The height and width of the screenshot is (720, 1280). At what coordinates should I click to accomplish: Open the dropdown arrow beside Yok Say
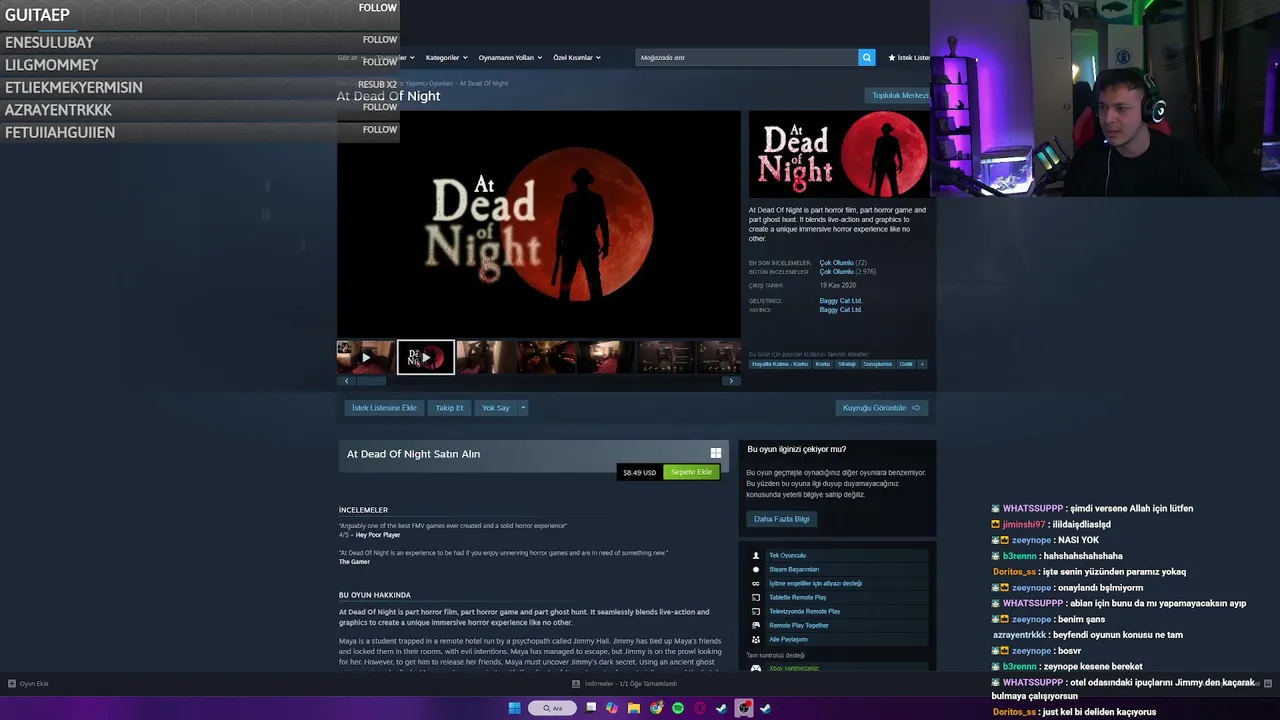pos(522,408)
